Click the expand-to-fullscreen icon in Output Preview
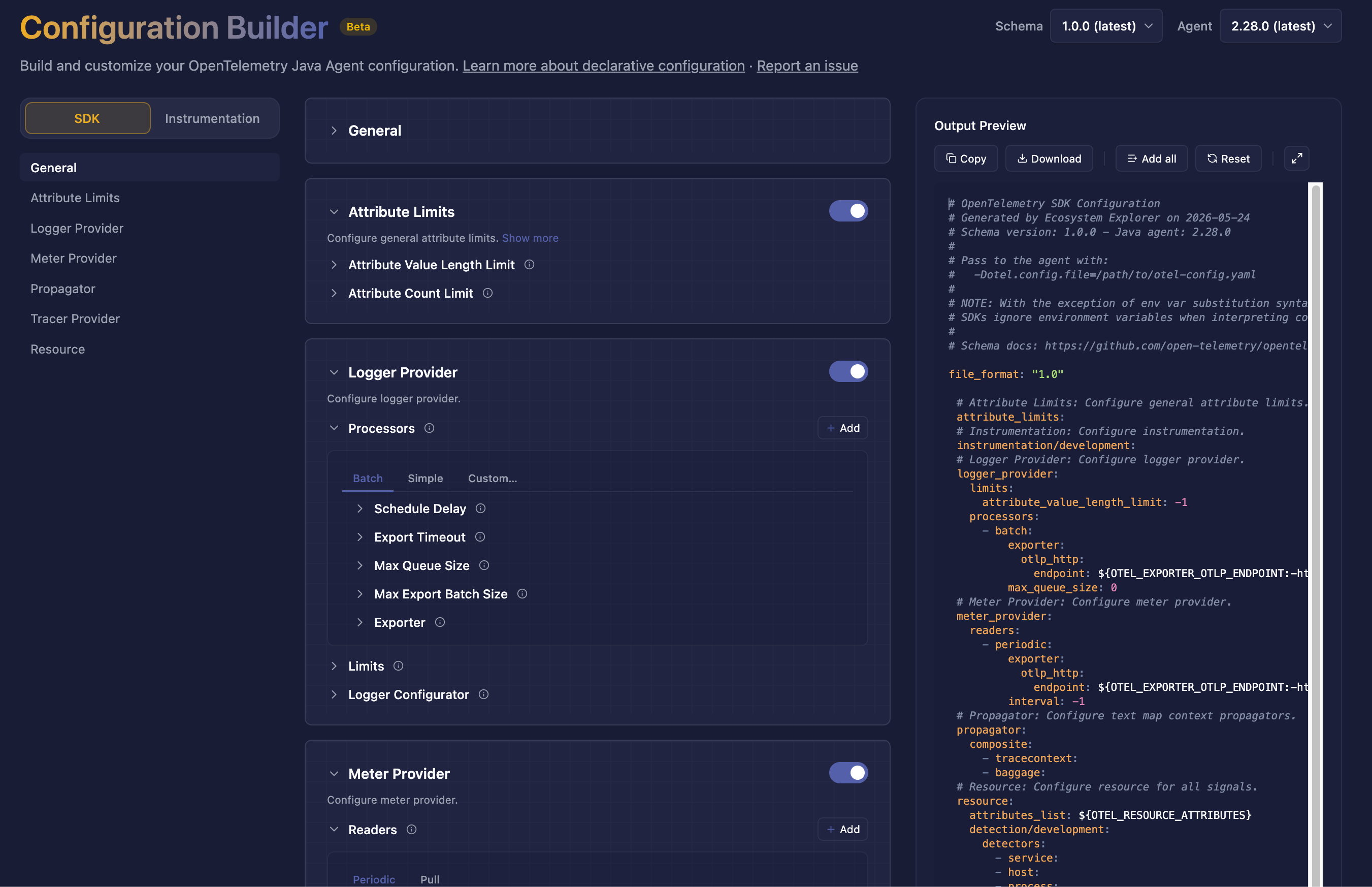The image size is (1372, 887). pos(1296,159)
